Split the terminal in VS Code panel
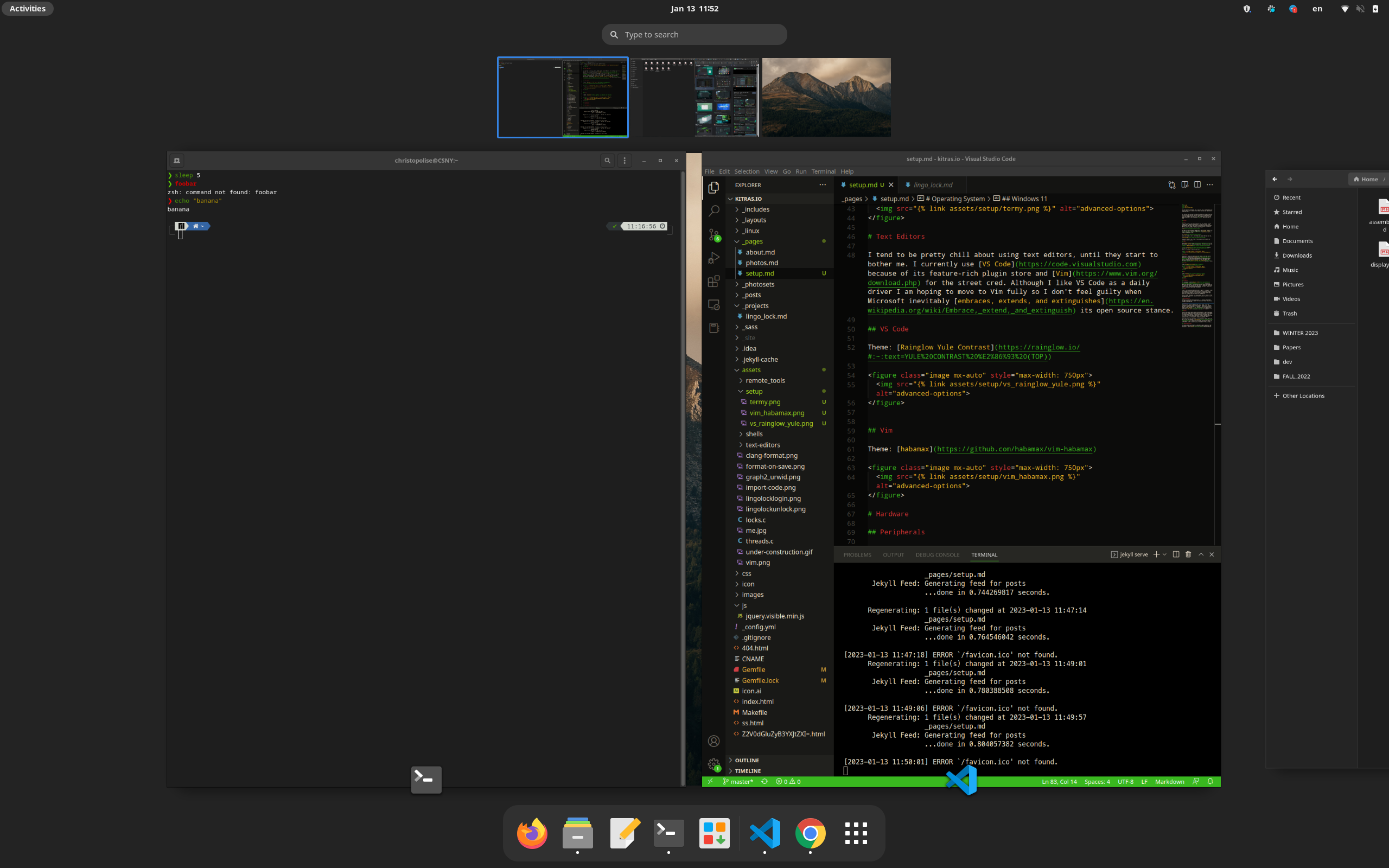The image size is (1389, 868). point(1175,554)
